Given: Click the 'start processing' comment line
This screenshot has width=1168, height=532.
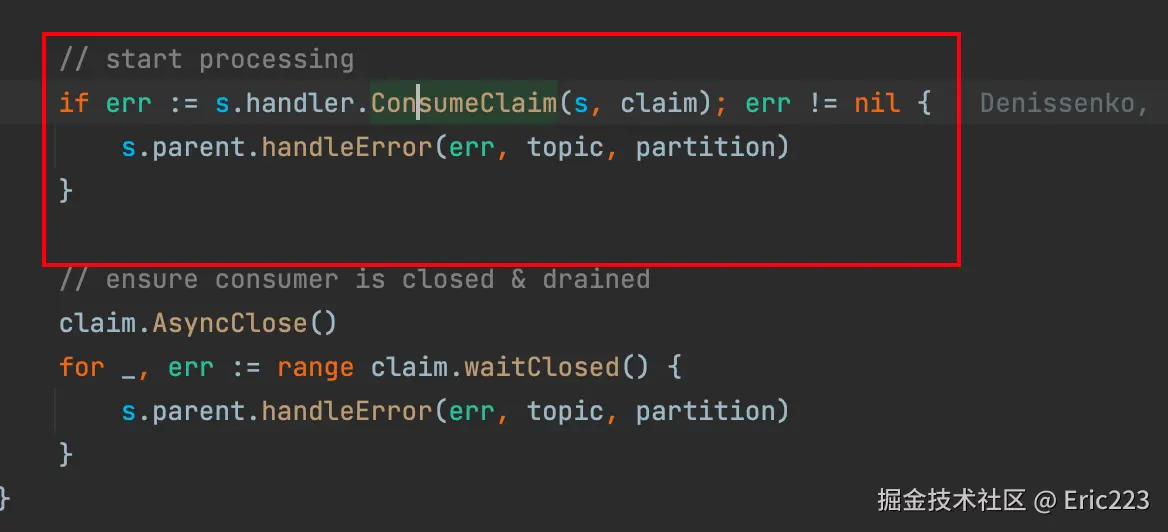Looking at the screenshot, I should 206,60.
